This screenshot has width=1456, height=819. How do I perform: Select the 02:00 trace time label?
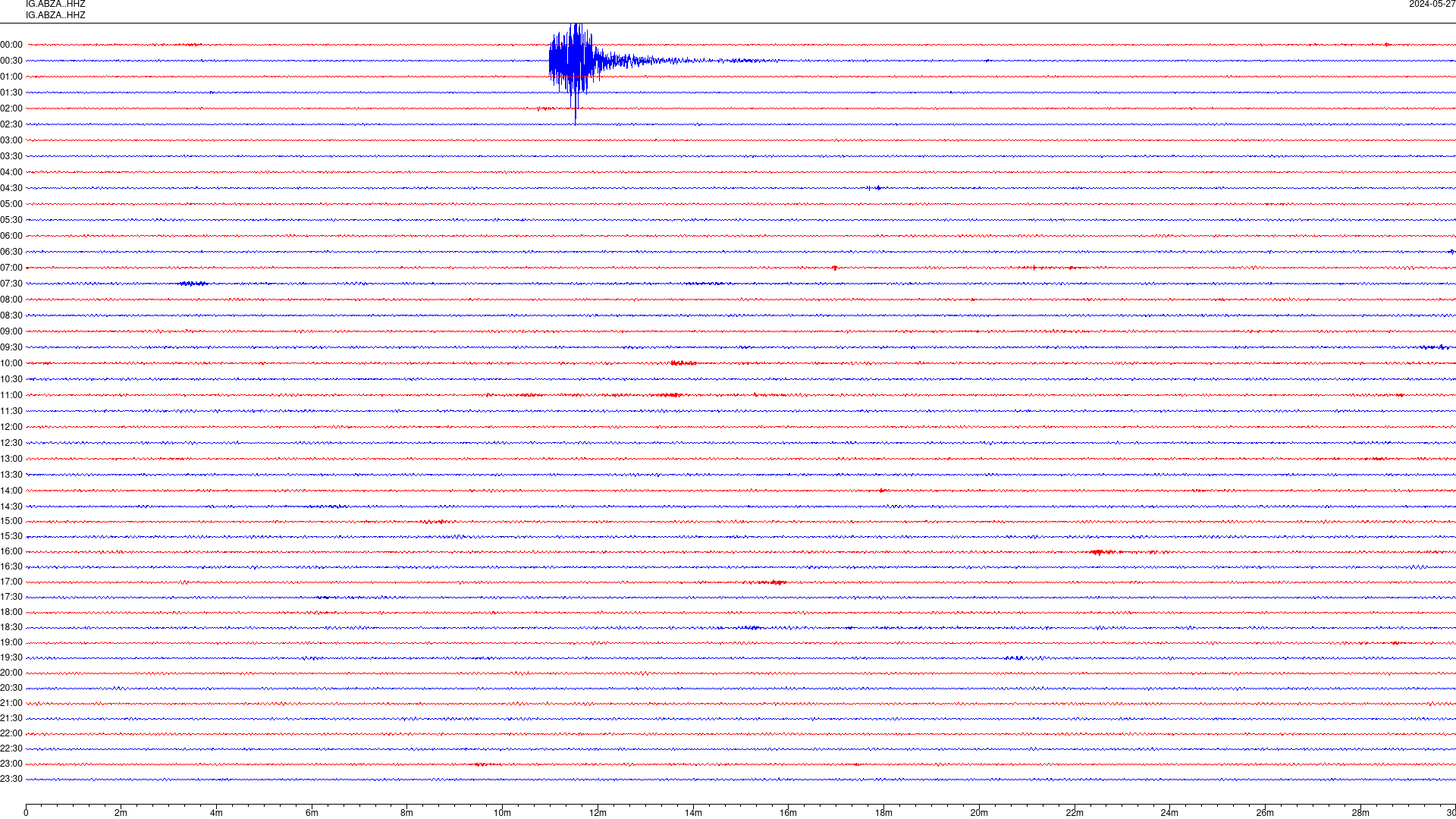click(11, 108)
